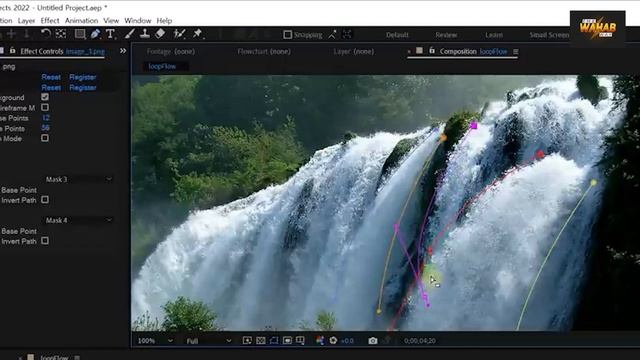The image size is (640, 360).
Task: Open the Show Channel color icon
Action: (x=320, y=340)
